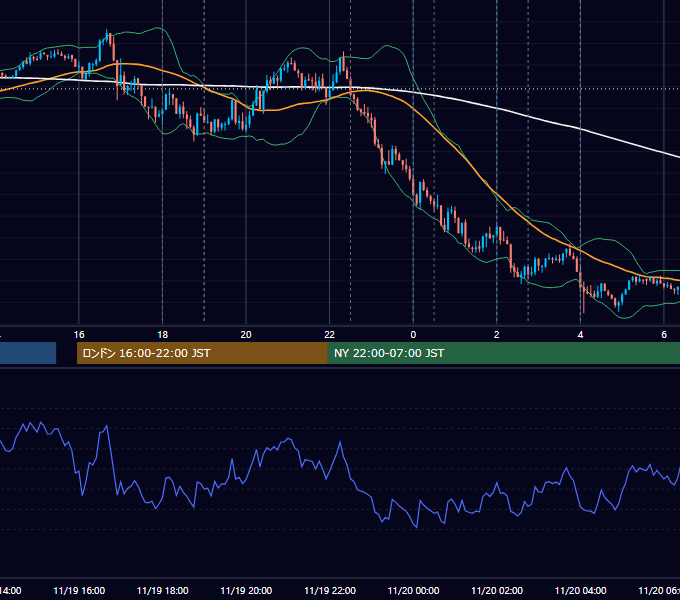
Task: Click the upper time axis label 20
Action: [x=246, y=335]
